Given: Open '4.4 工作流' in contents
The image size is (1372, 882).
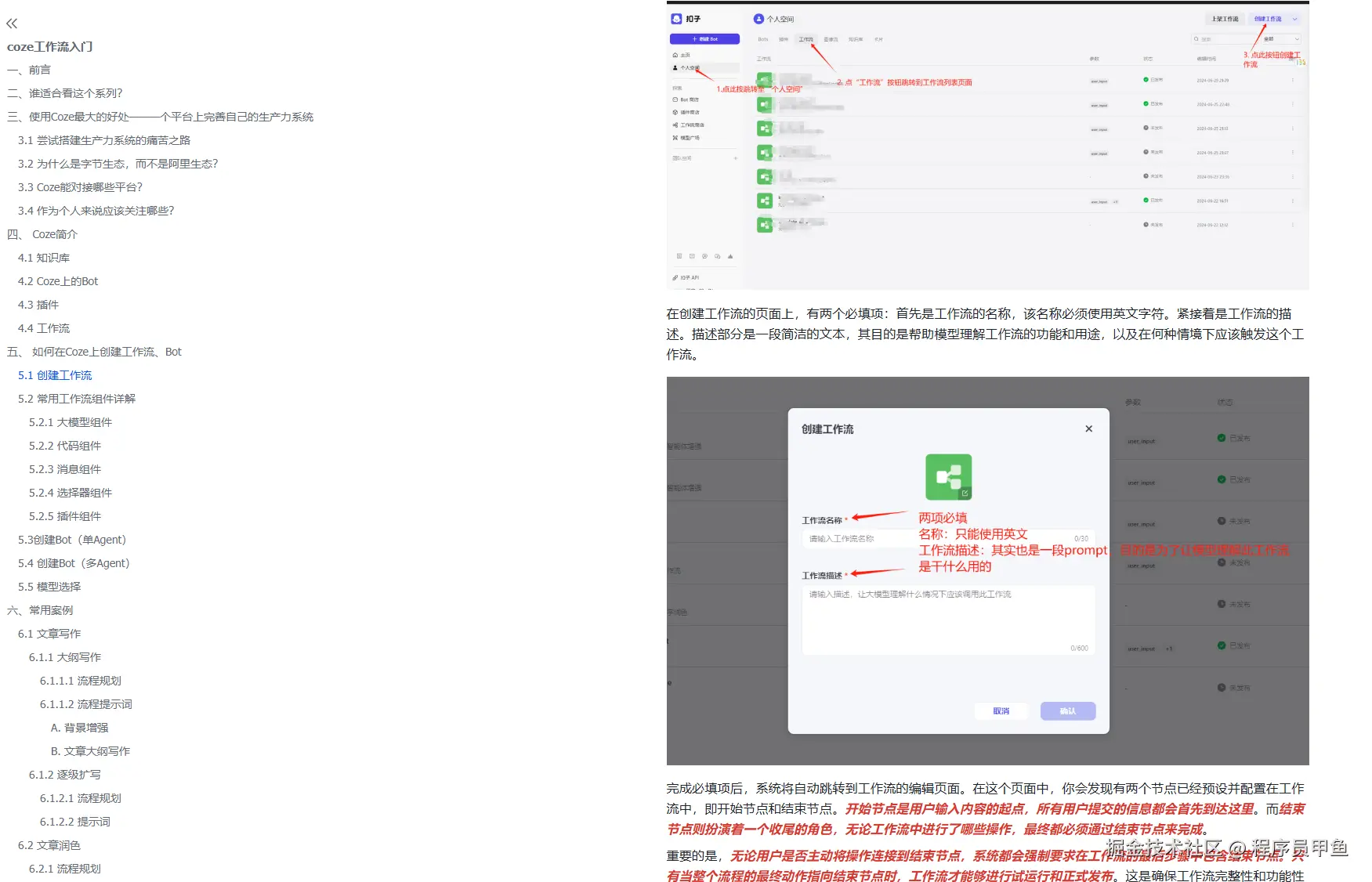Looking at the screenshot, I should (44, 328).
